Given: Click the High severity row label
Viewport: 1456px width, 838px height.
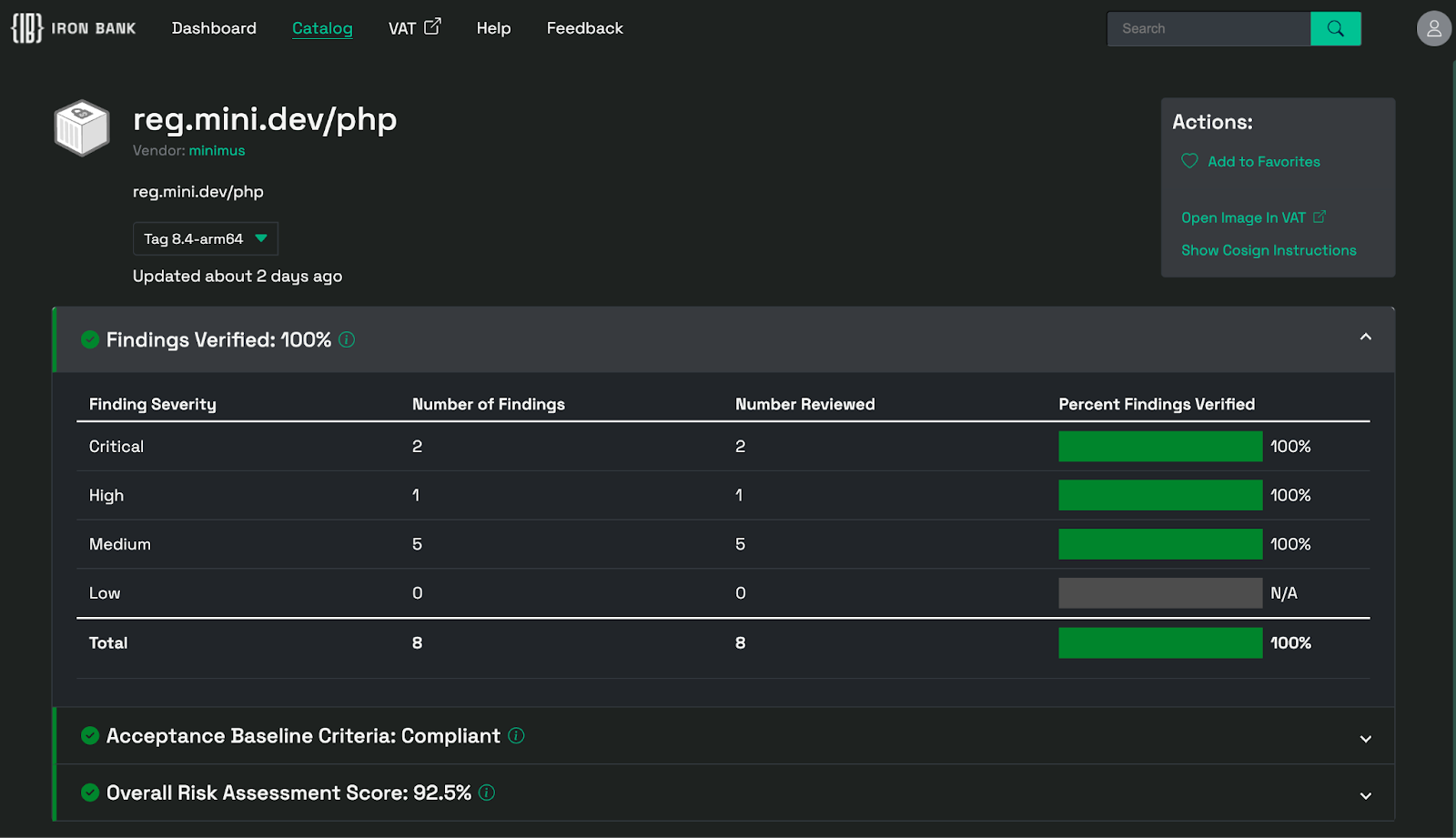Looking at the screenshot, I should (106, 496).
